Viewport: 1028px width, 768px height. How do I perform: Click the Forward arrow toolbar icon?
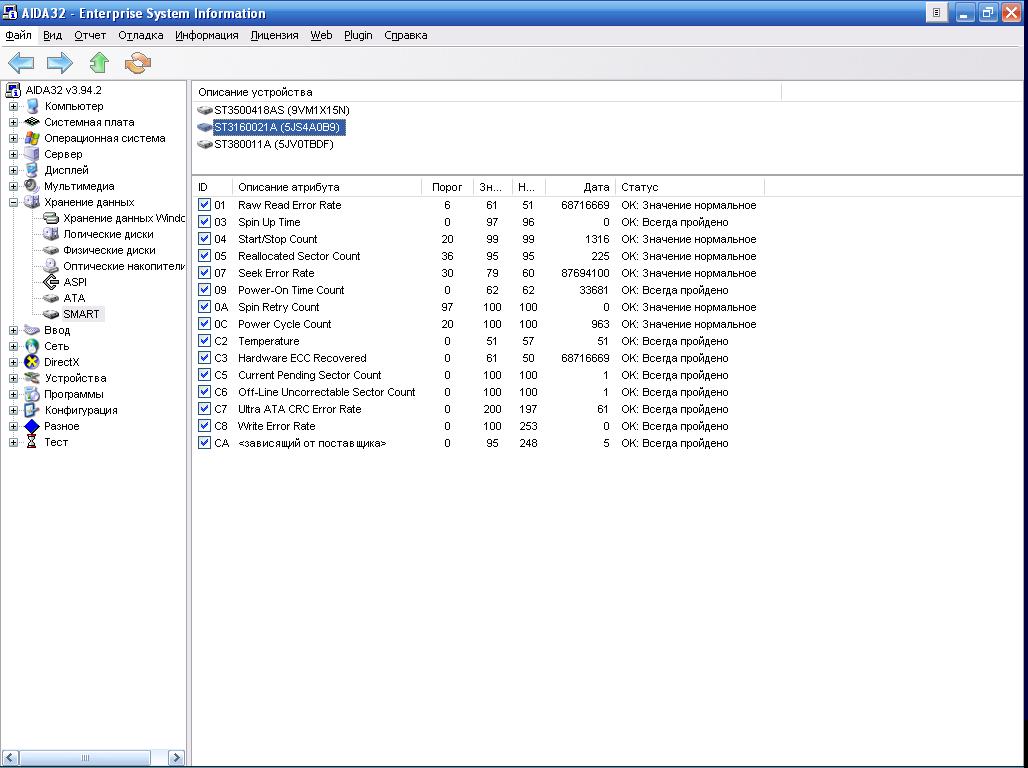tap(60, 63)
